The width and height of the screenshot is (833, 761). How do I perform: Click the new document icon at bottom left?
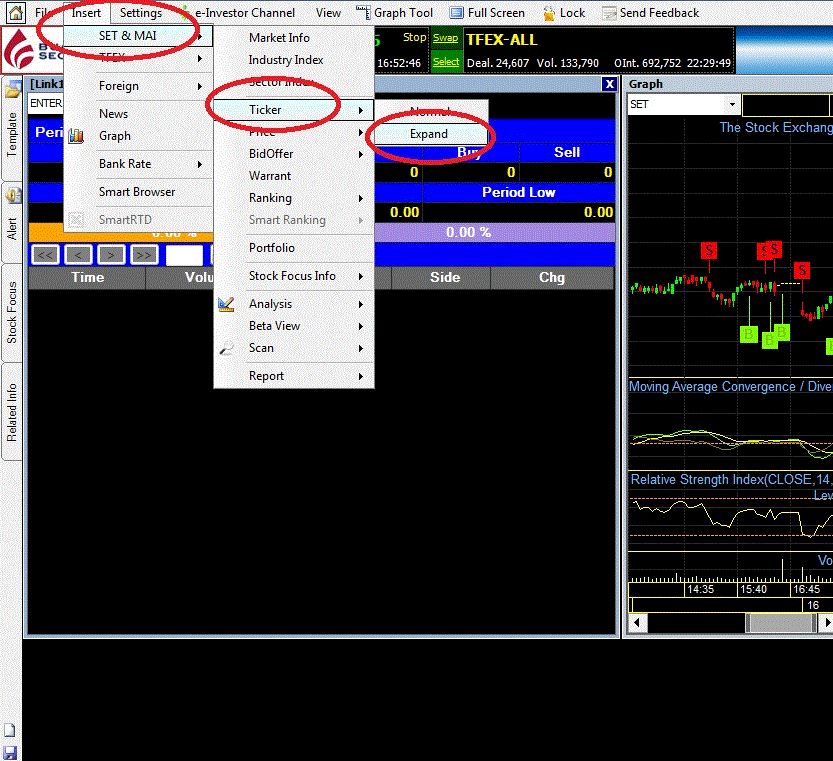tap(10, 730)
